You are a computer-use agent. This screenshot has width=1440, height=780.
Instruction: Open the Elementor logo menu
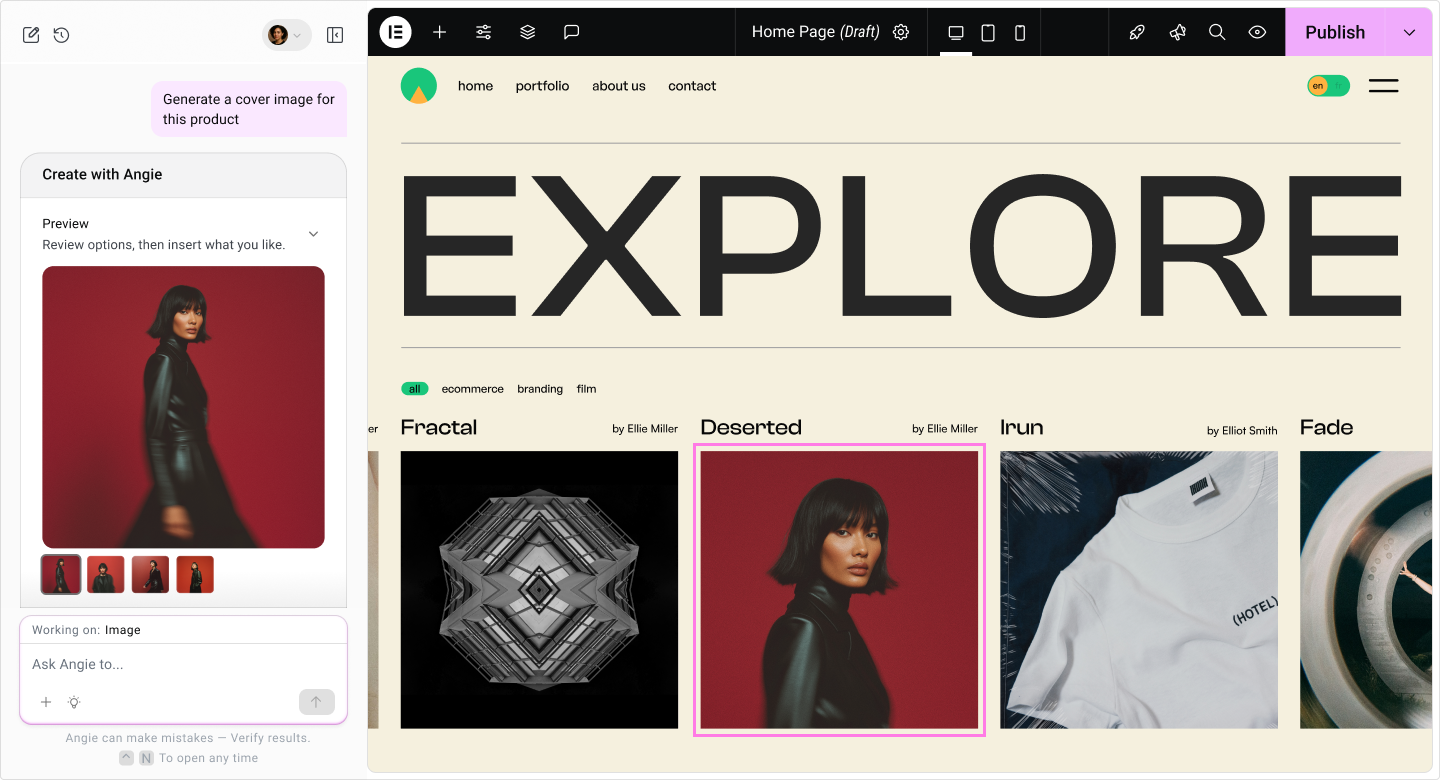pyautogui.click(x=395, y=31)
